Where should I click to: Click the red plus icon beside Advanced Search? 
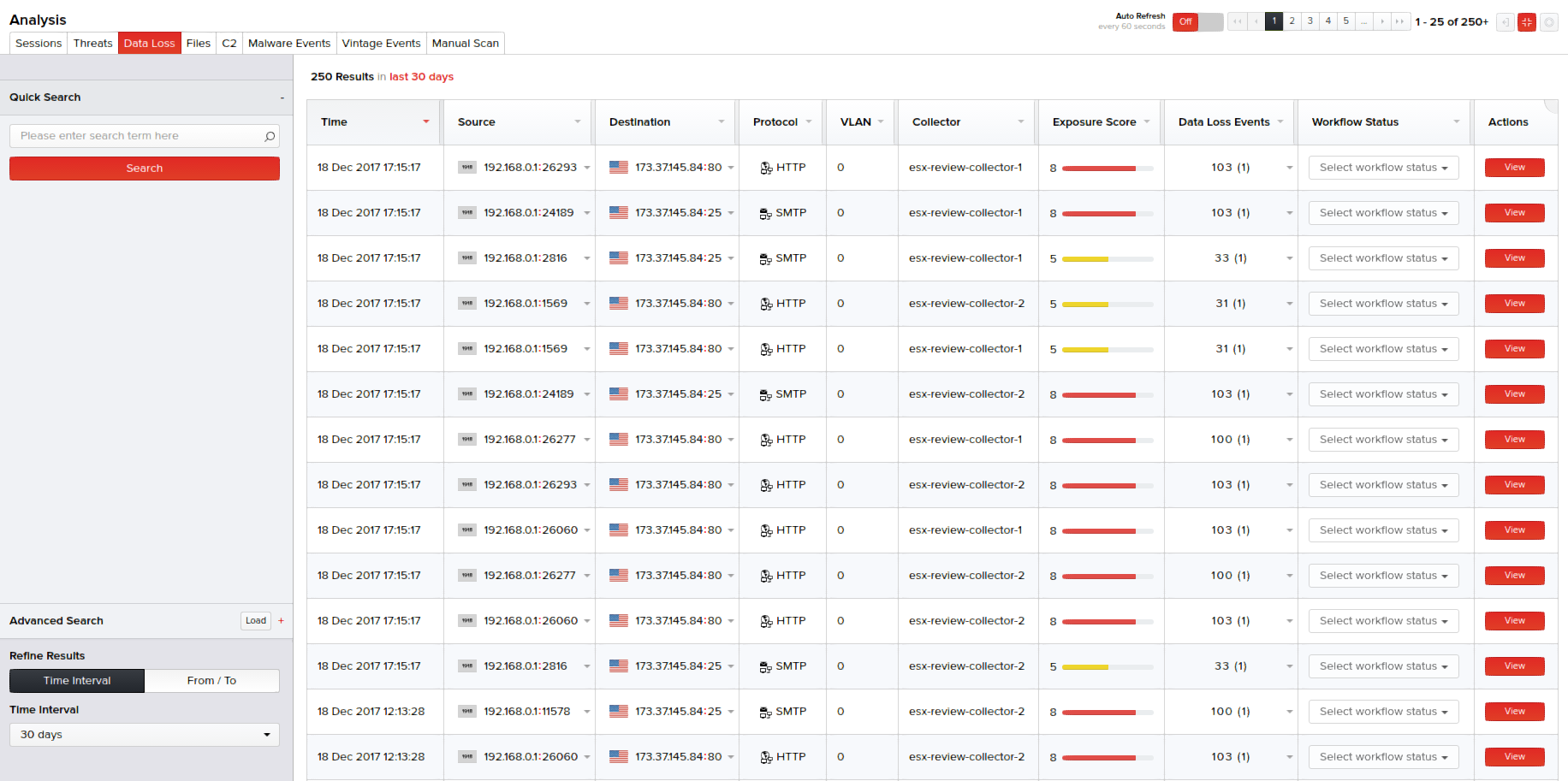[x=281, y=621]
